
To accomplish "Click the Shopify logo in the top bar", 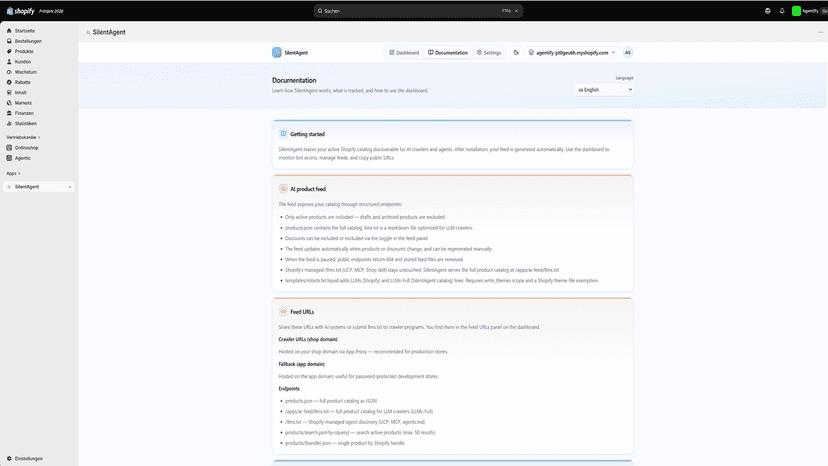I will 20,11.
